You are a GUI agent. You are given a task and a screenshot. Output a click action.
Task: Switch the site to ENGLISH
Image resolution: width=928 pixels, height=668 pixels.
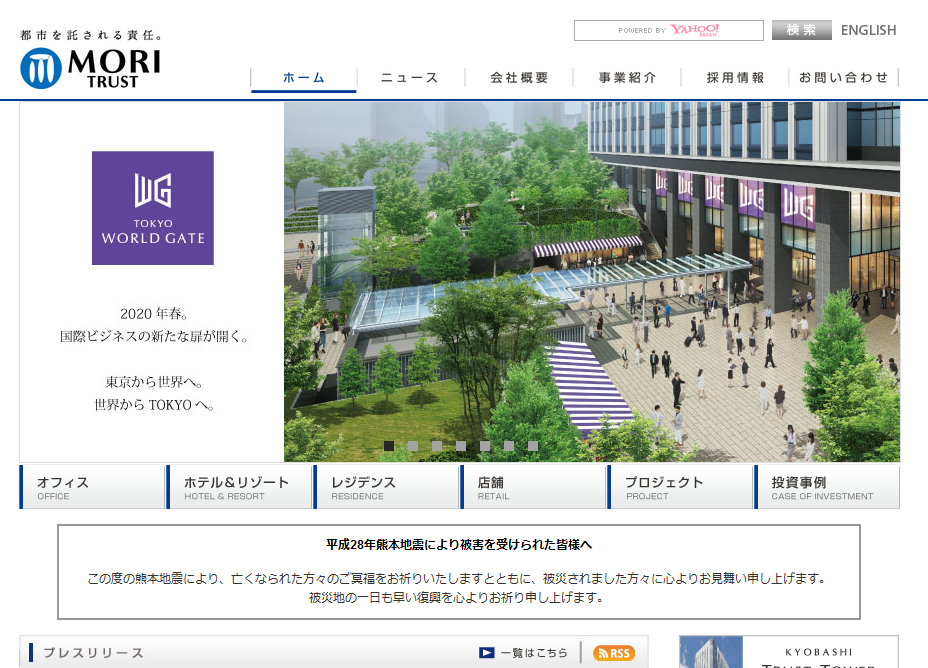click(x=868, y=30)
